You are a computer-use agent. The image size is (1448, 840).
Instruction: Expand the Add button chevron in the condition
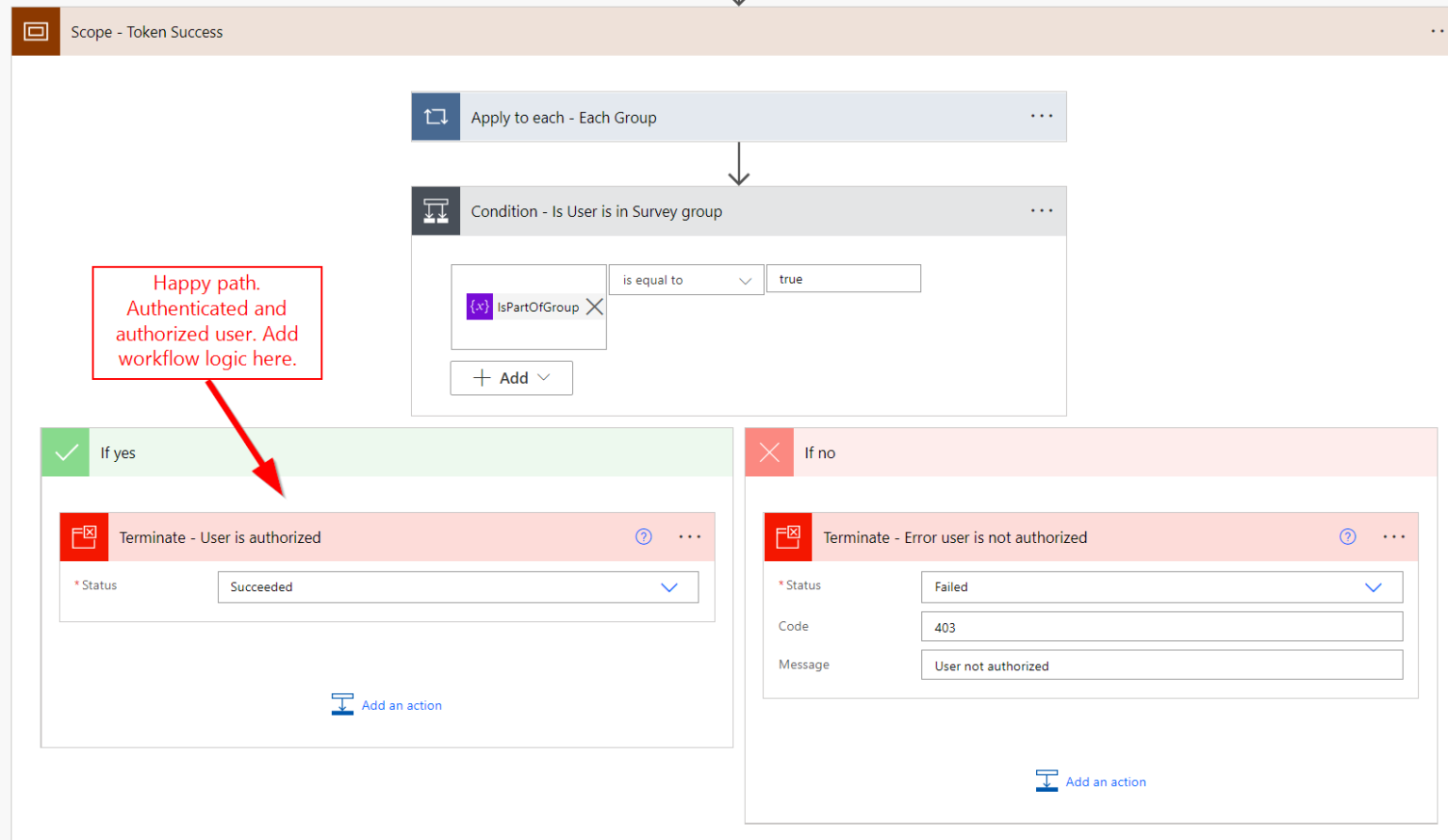click(x=542, y=377)
